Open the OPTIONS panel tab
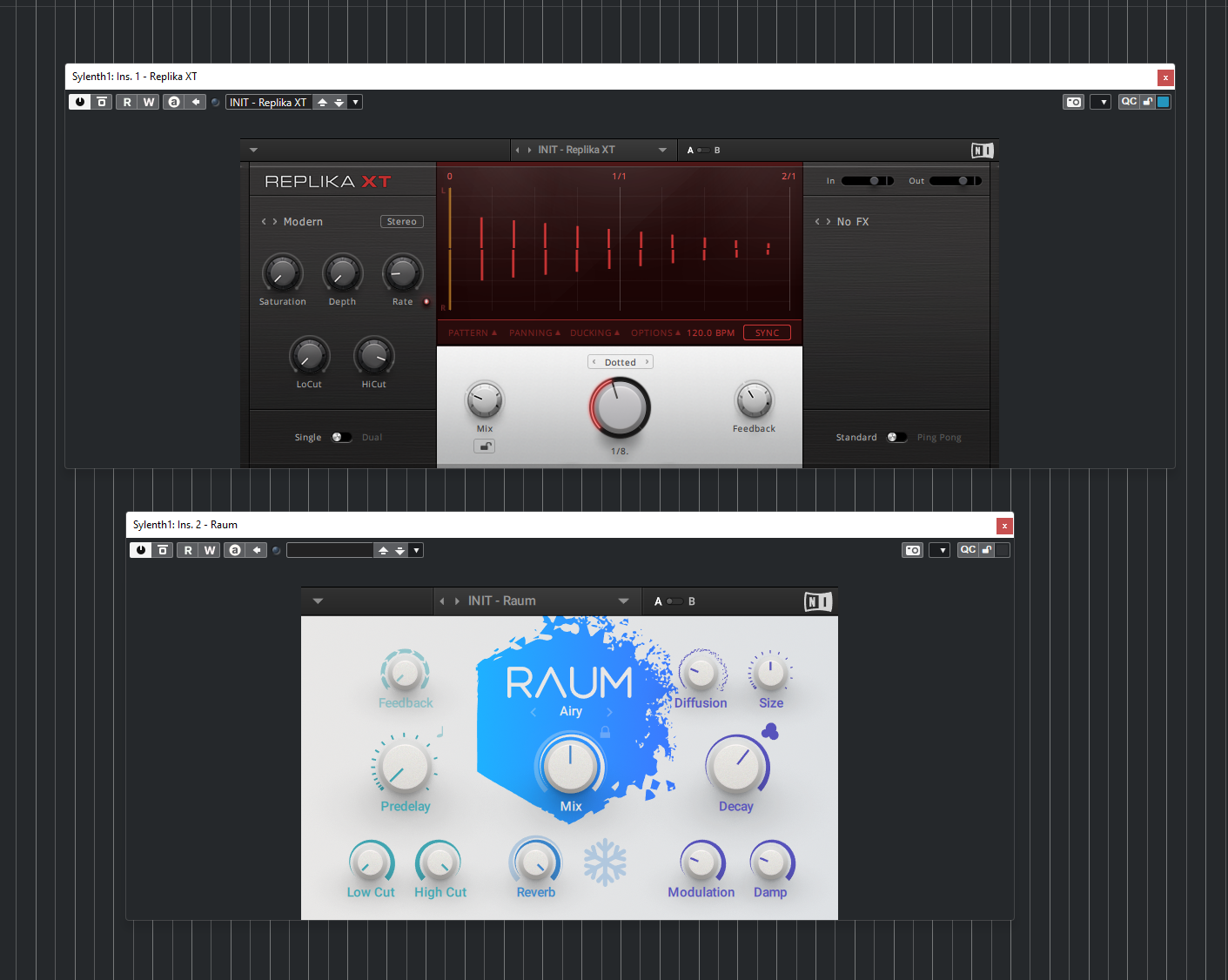The width and height of the screenshot is (1228, 980). coord(656,333)
